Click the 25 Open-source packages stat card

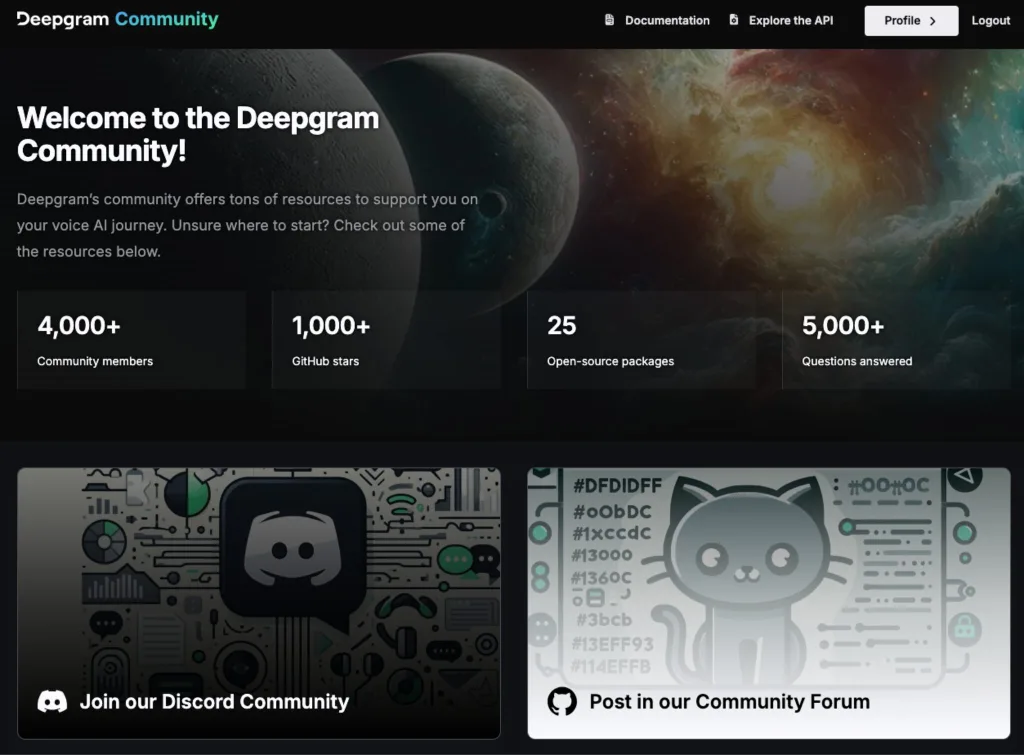641,340
